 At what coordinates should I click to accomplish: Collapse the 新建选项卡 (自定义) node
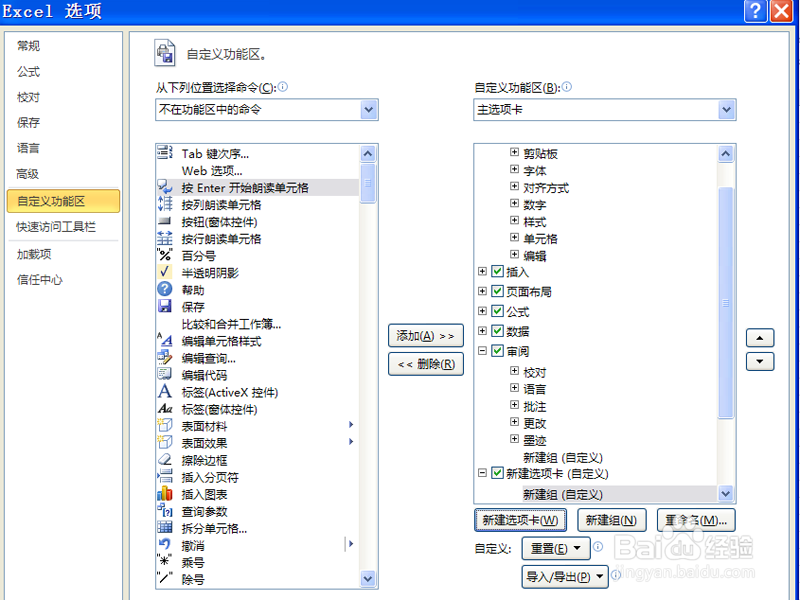coord(482,473)
